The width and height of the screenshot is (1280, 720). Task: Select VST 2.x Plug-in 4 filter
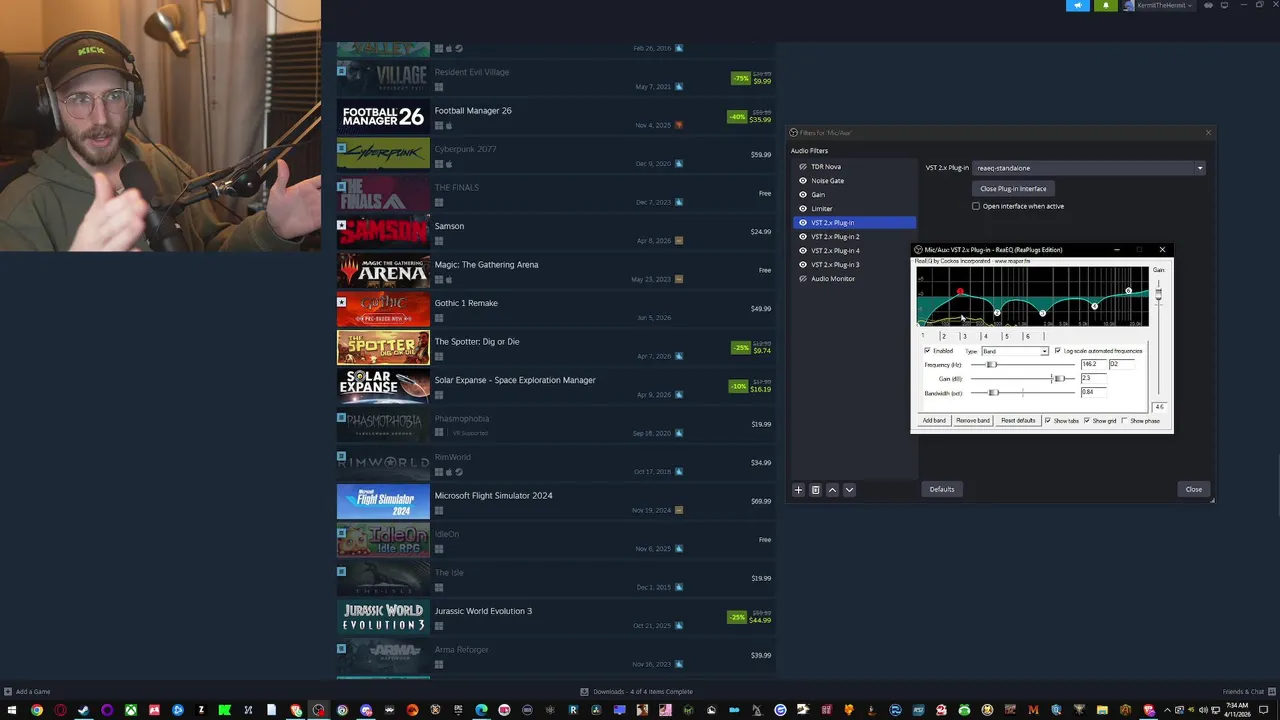855,251
